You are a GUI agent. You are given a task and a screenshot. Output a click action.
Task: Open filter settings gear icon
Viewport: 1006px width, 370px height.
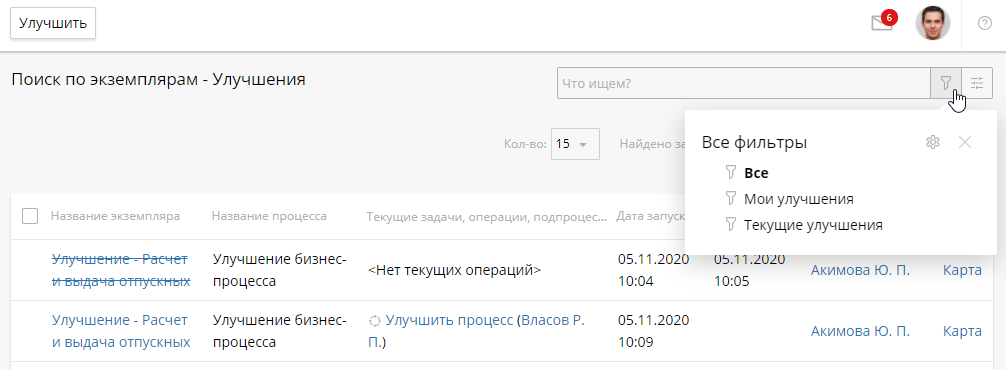(933, 142)
